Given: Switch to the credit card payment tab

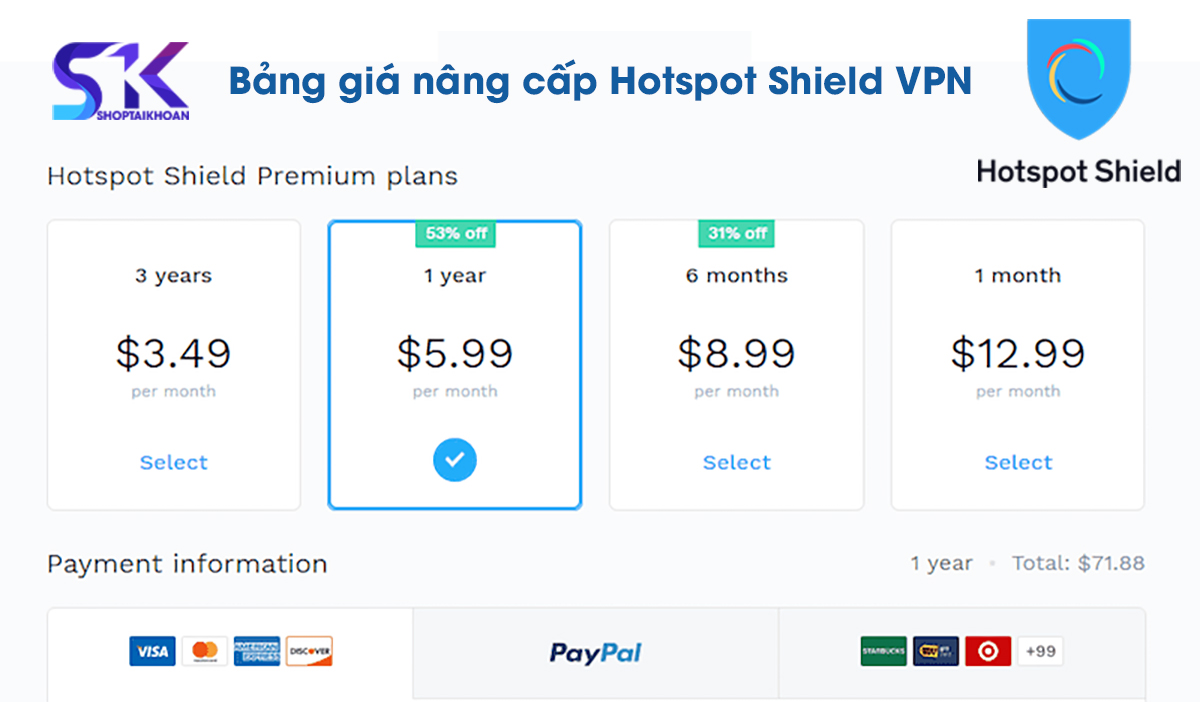Looking at the screenshot, I should pyautogui.click(x=230, y=651).
